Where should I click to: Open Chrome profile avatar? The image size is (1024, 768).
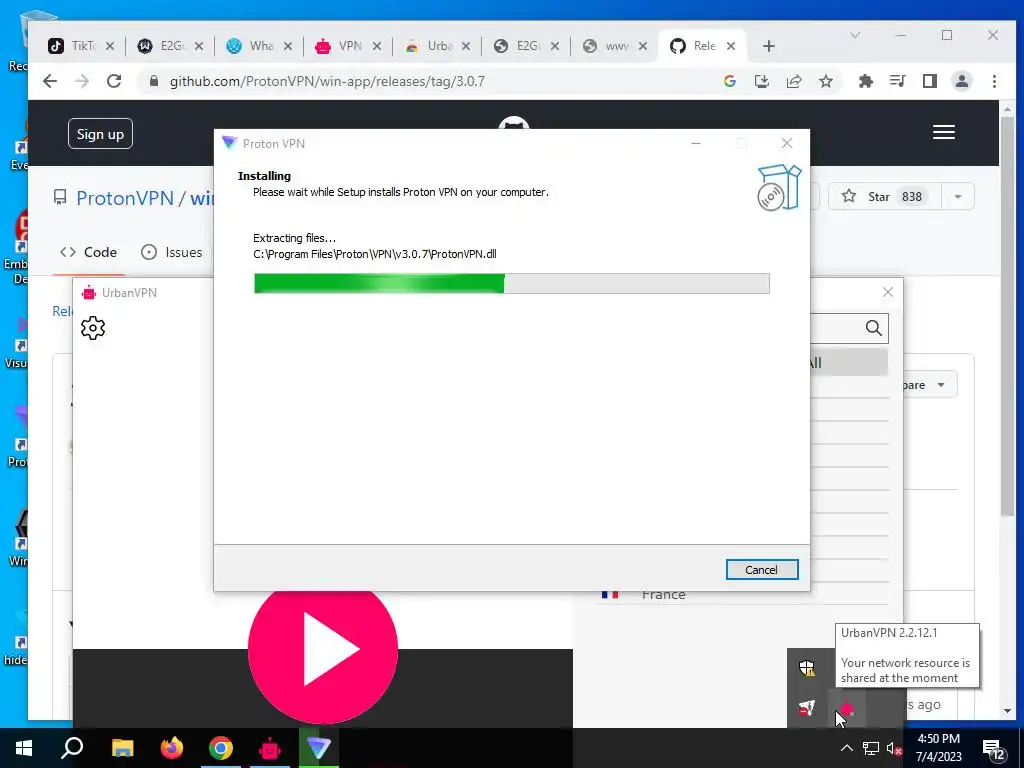click(x=961, y=81)
